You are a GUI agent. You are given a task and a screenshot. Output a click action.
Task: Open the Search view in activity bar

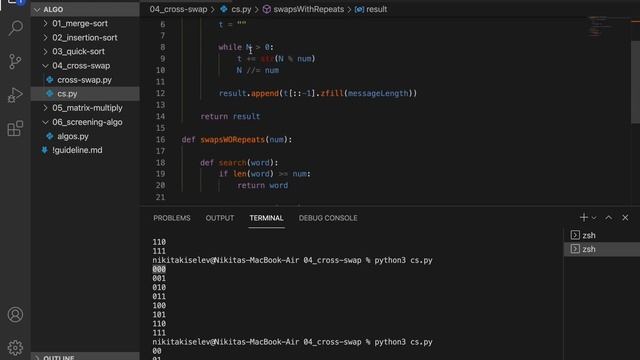click(x=16, y=28)
